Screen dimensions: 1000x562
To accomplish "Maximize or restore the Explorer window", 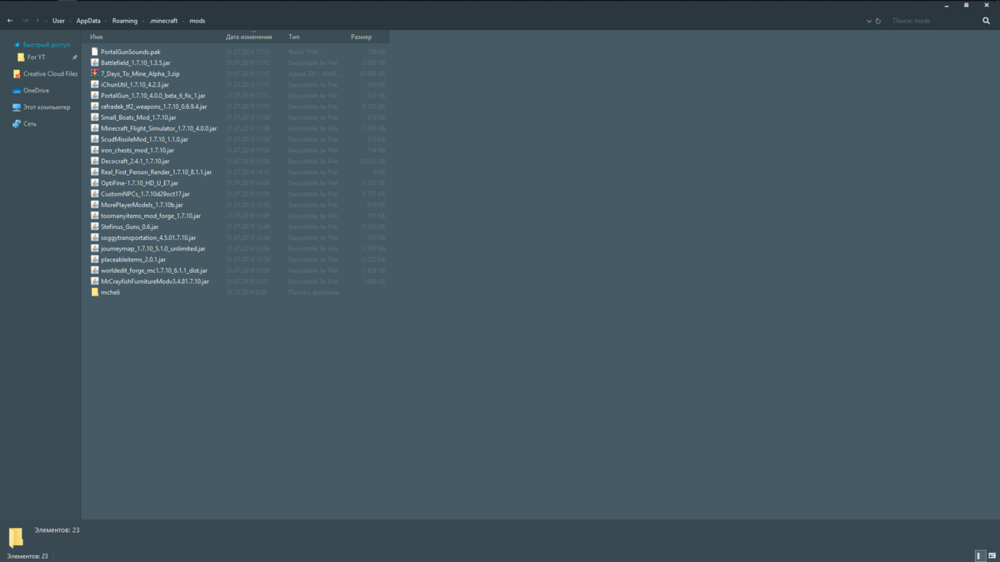I will coord(966,5).
